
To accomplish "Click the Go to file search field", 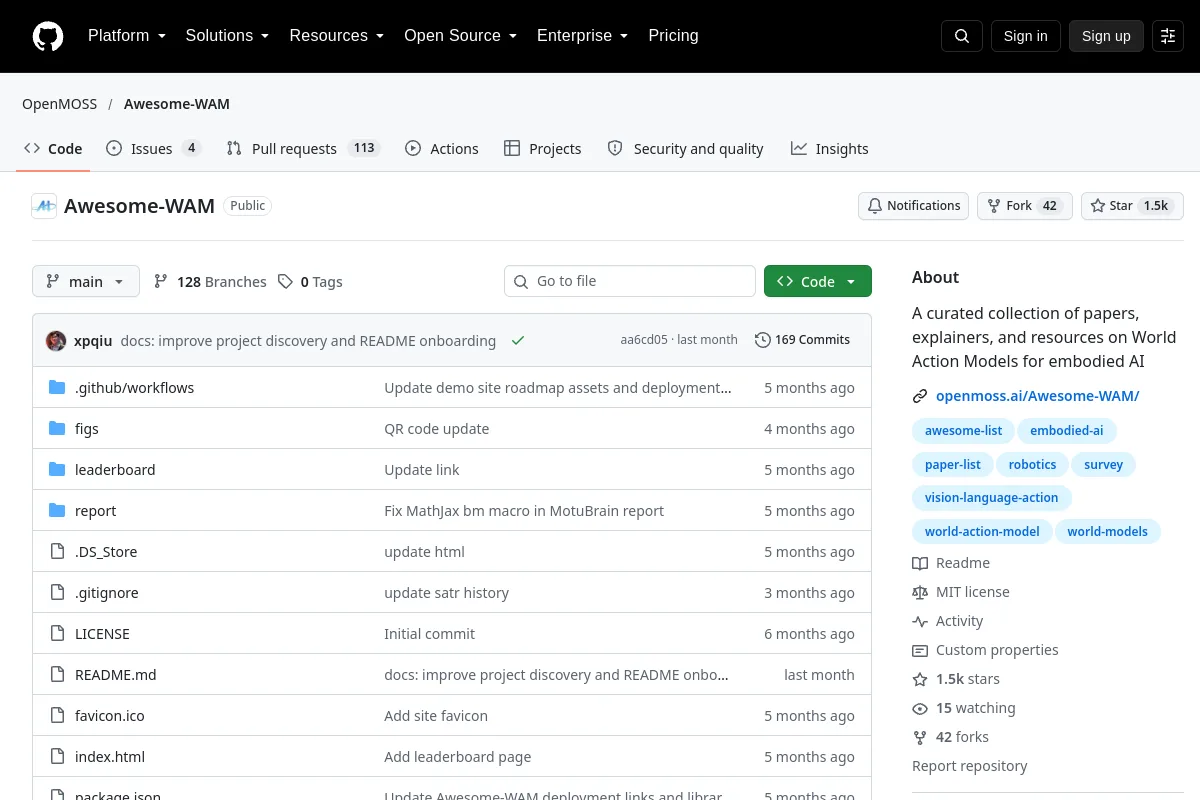I will [630, 281].
